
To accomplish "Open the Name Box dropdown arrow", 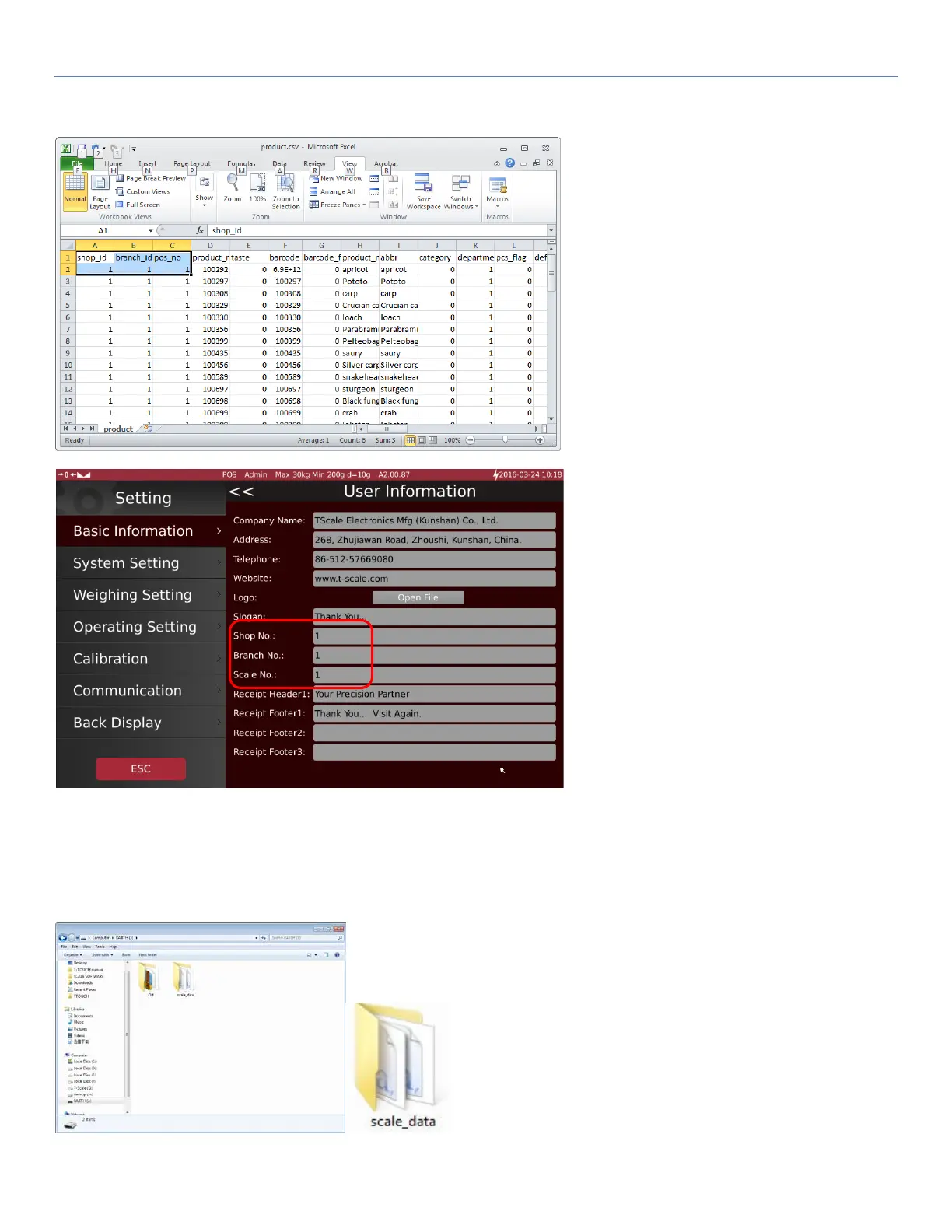I will point(151,231).
